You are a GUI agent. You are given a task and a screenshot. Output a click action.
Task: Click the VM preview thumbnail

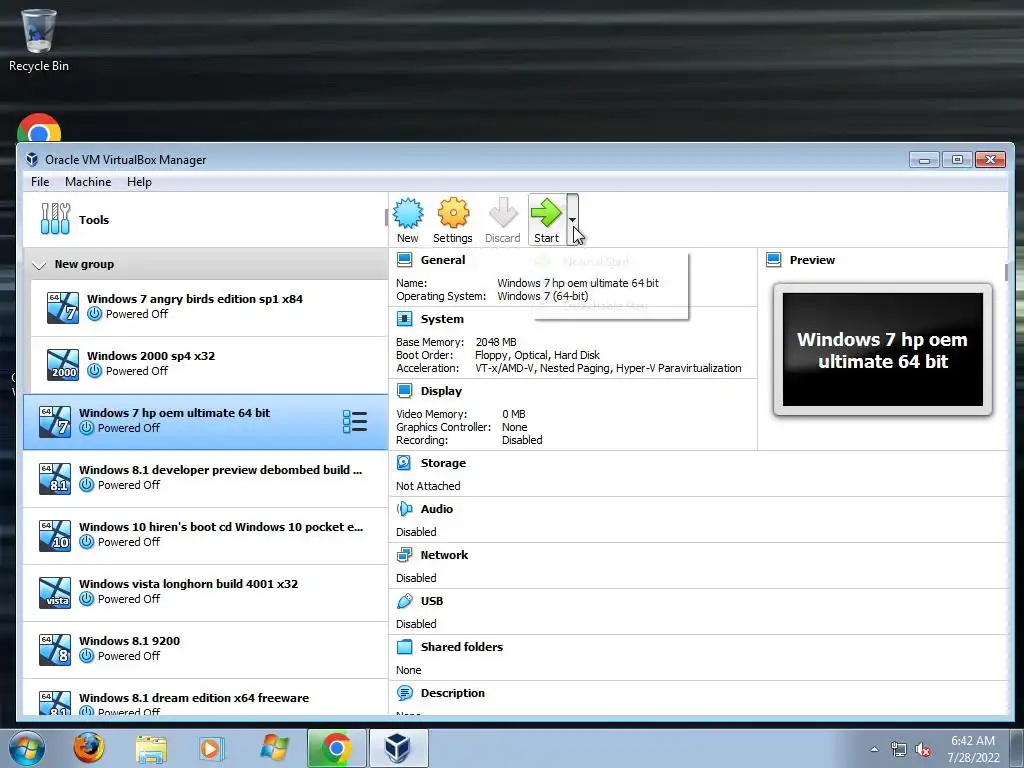point(883,349)
